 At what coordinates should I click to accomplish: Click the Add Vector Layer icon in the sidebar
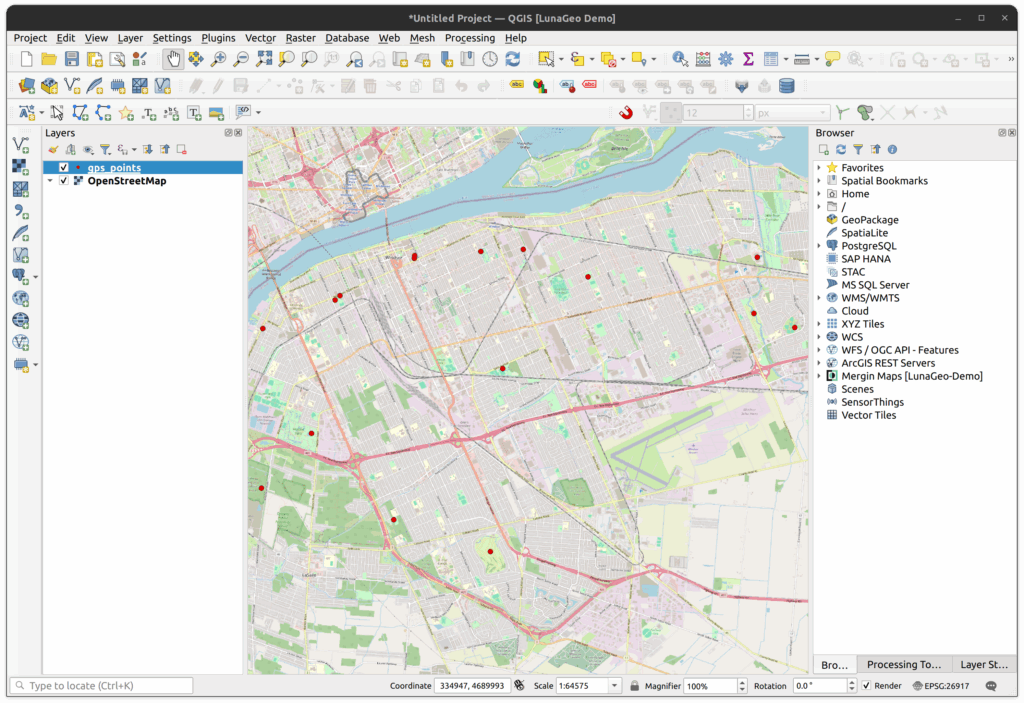pos(20,145)
